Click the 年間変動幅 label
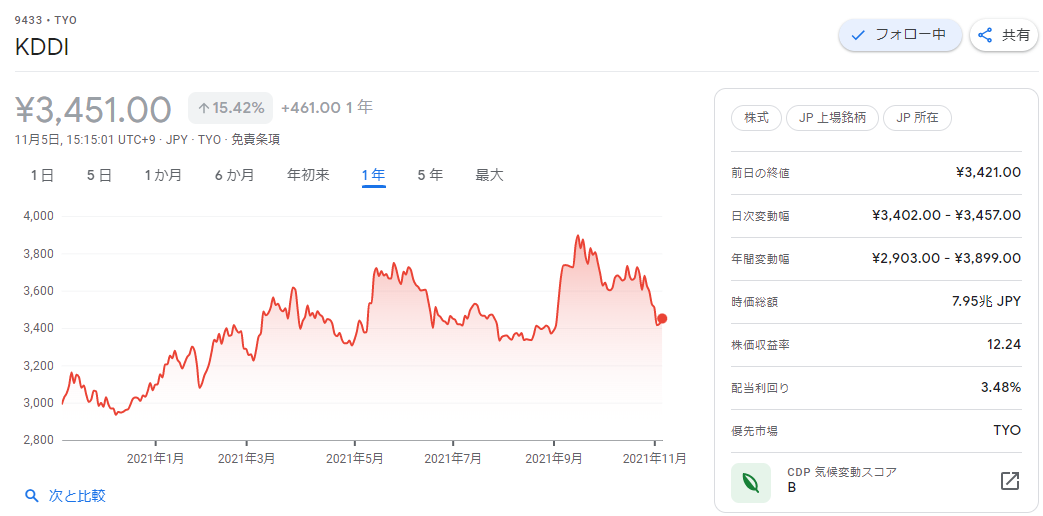 760,259
